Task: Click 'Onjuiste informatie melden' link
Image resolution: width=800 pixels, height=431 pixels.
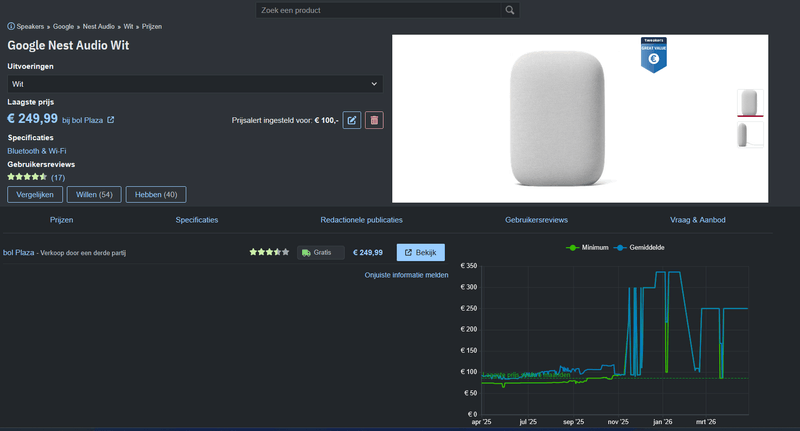Action: [x=407, y=275]
